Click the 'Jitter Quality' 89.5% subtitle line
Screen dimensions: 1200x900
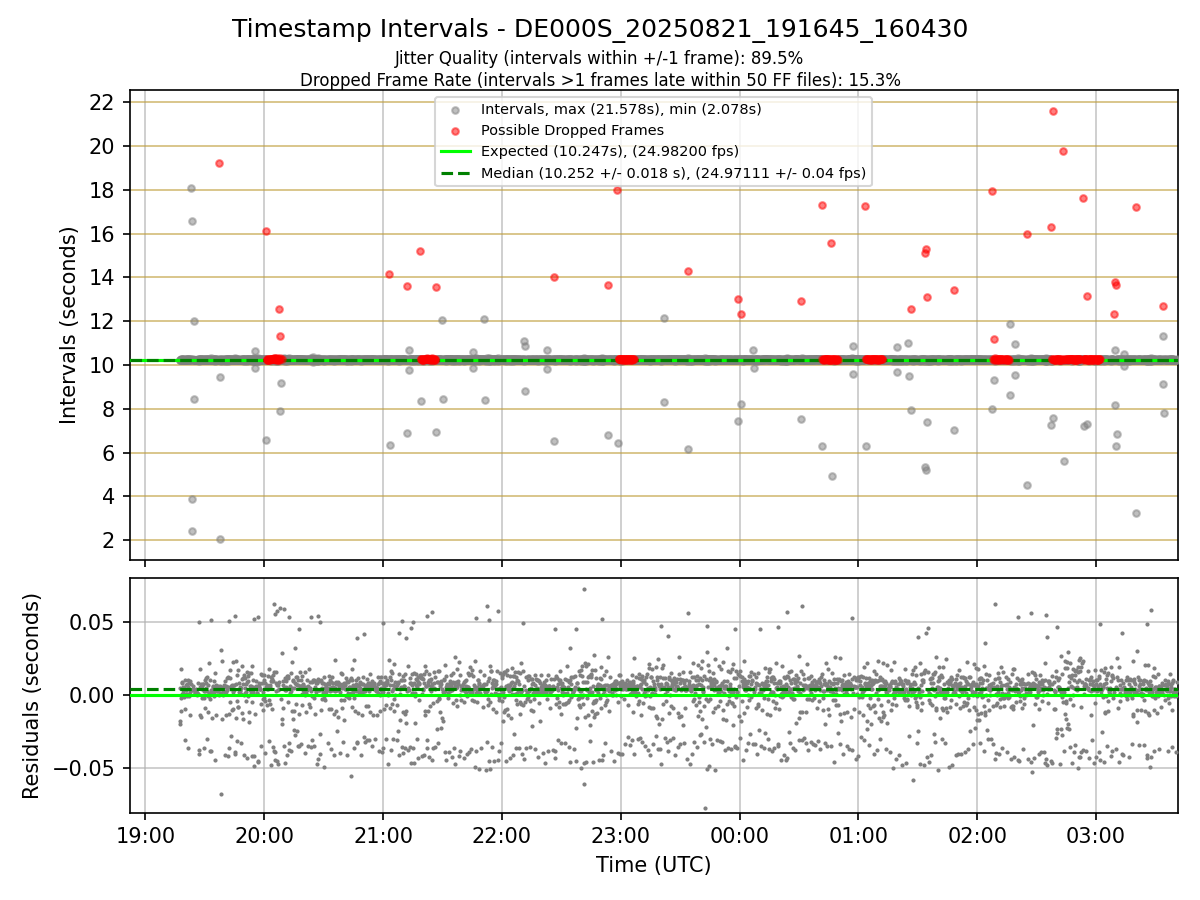coord(599,58)
